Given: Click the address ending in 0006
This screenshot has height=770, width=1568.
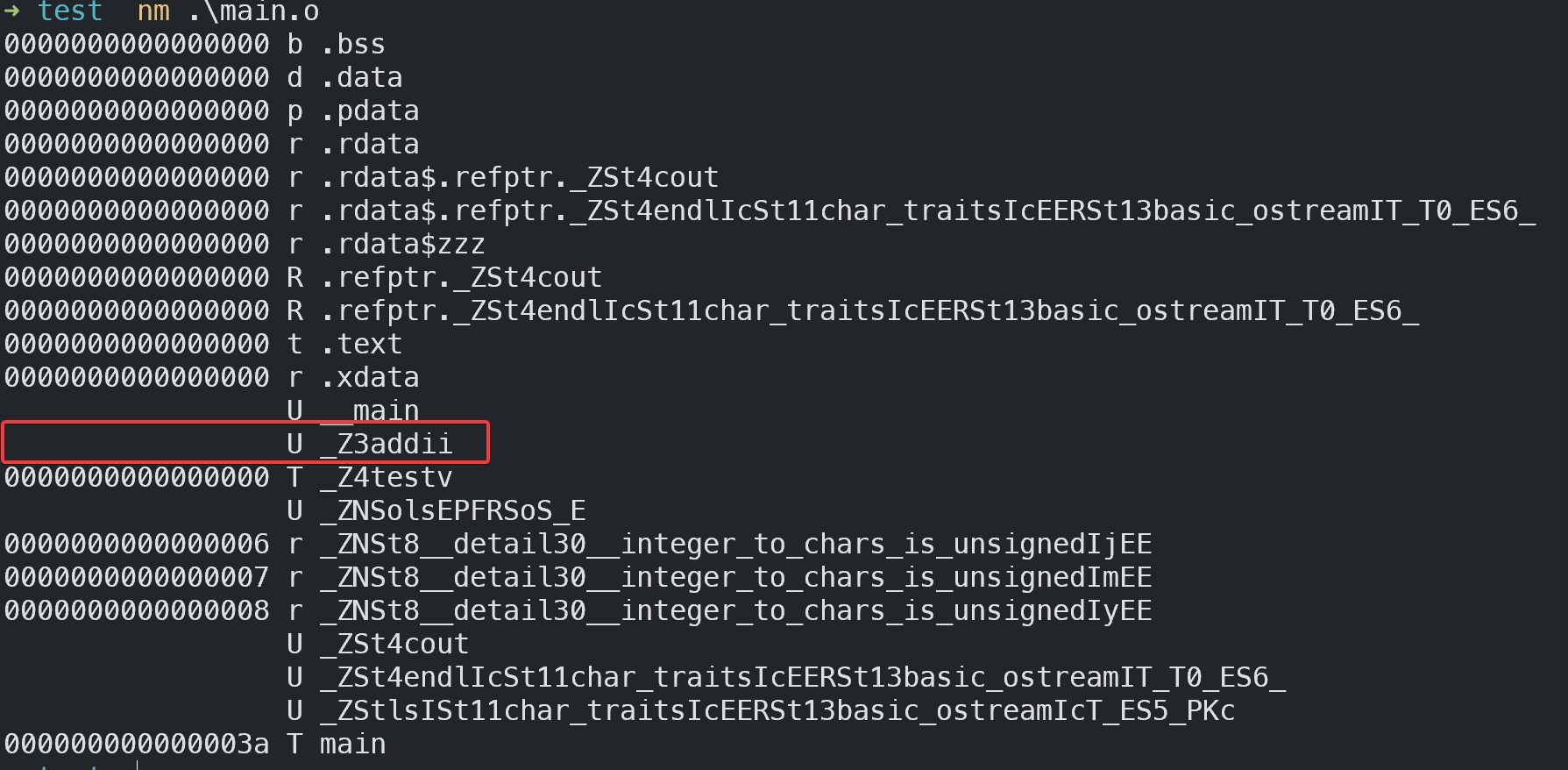Looking at the screenshot, I should (x=137, y=544).
